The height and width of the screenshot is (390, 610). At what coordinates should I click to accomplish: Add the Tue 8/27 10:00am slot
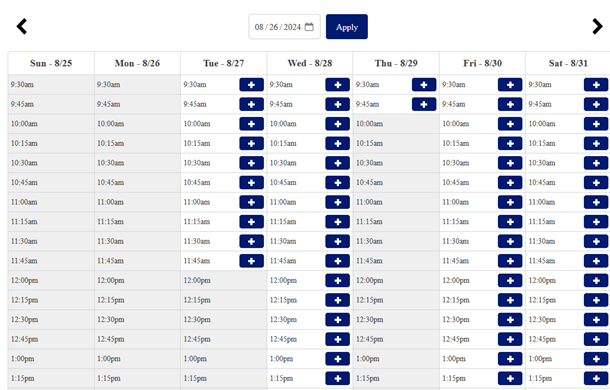coord(251,124)
